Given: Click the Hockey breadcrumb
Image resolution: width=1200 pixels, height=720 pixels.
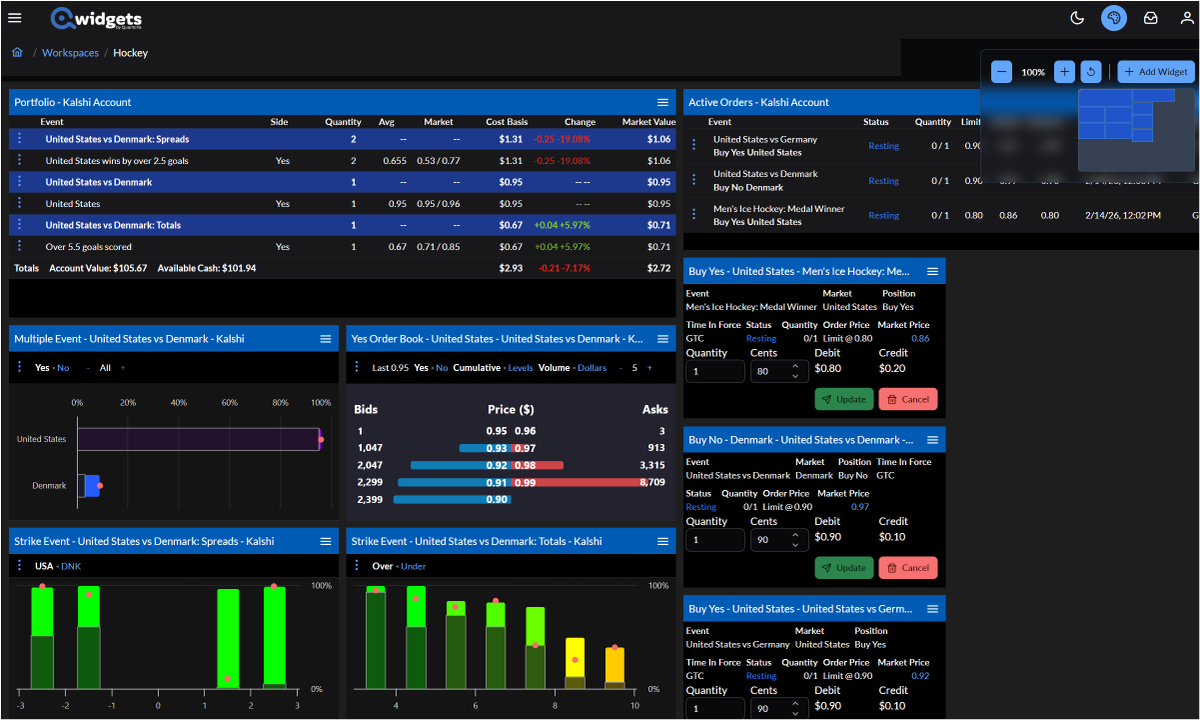Looking at the screenshot, I should (130, 53).
